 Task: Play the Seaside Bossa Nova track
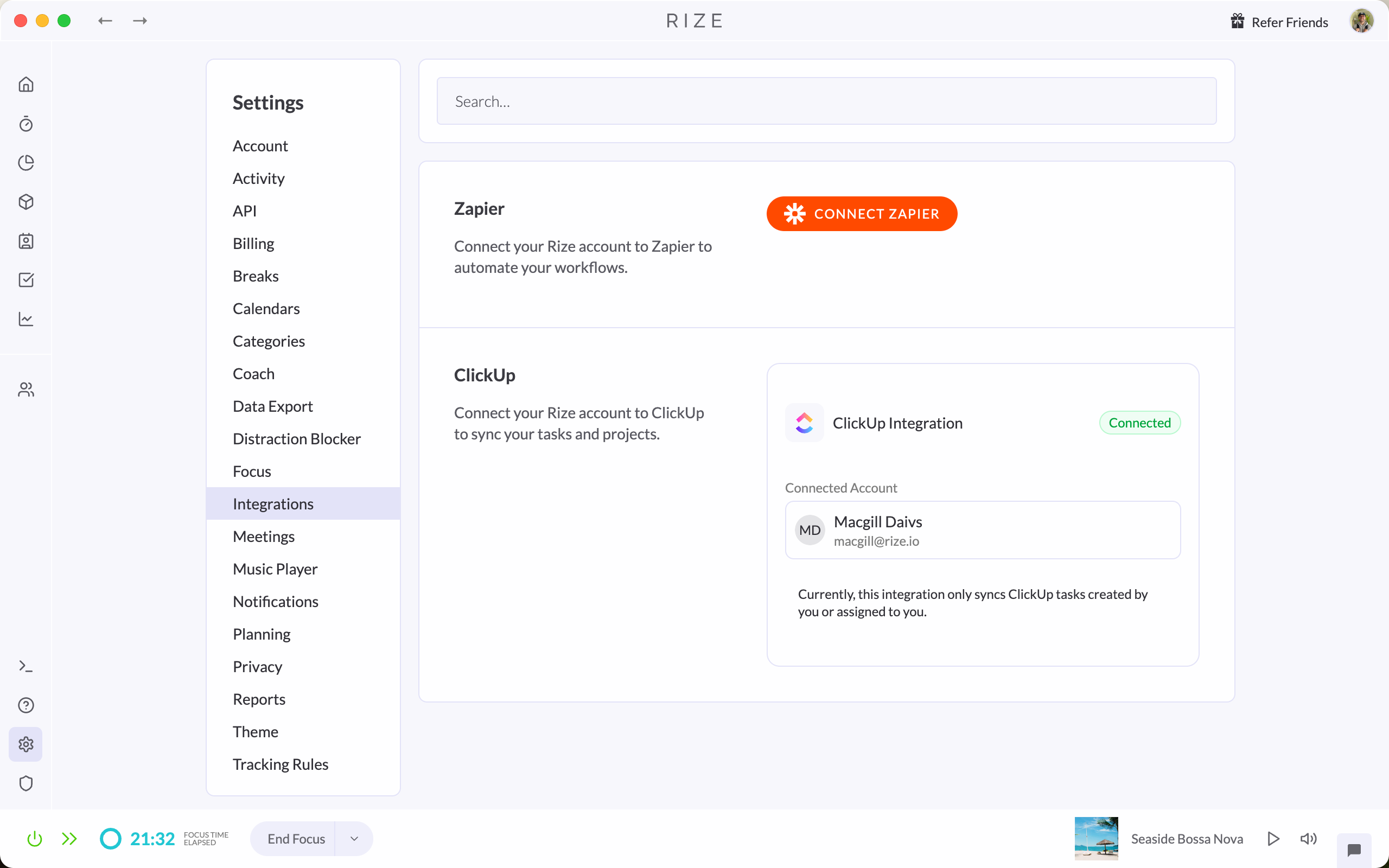coord(1272,838)
